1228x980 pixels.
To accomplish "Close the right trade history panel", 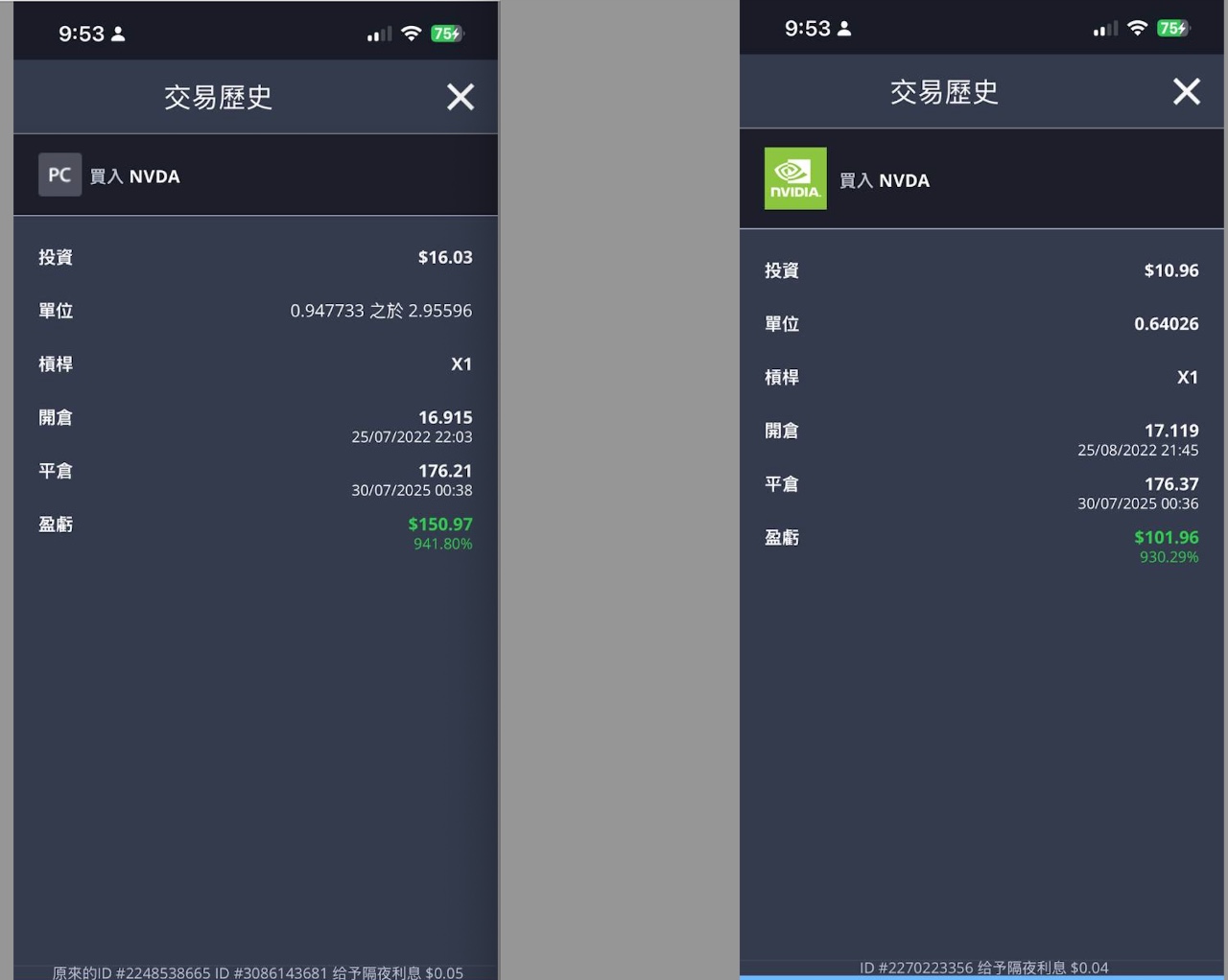I will click(1187, 91).
